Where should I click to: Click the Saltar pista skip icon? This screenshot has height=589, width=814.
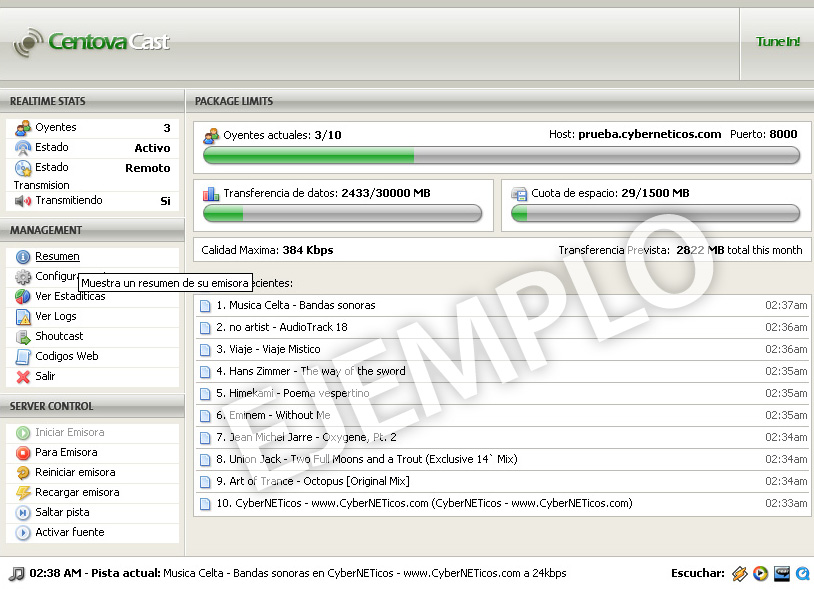[x=23, y=513]
